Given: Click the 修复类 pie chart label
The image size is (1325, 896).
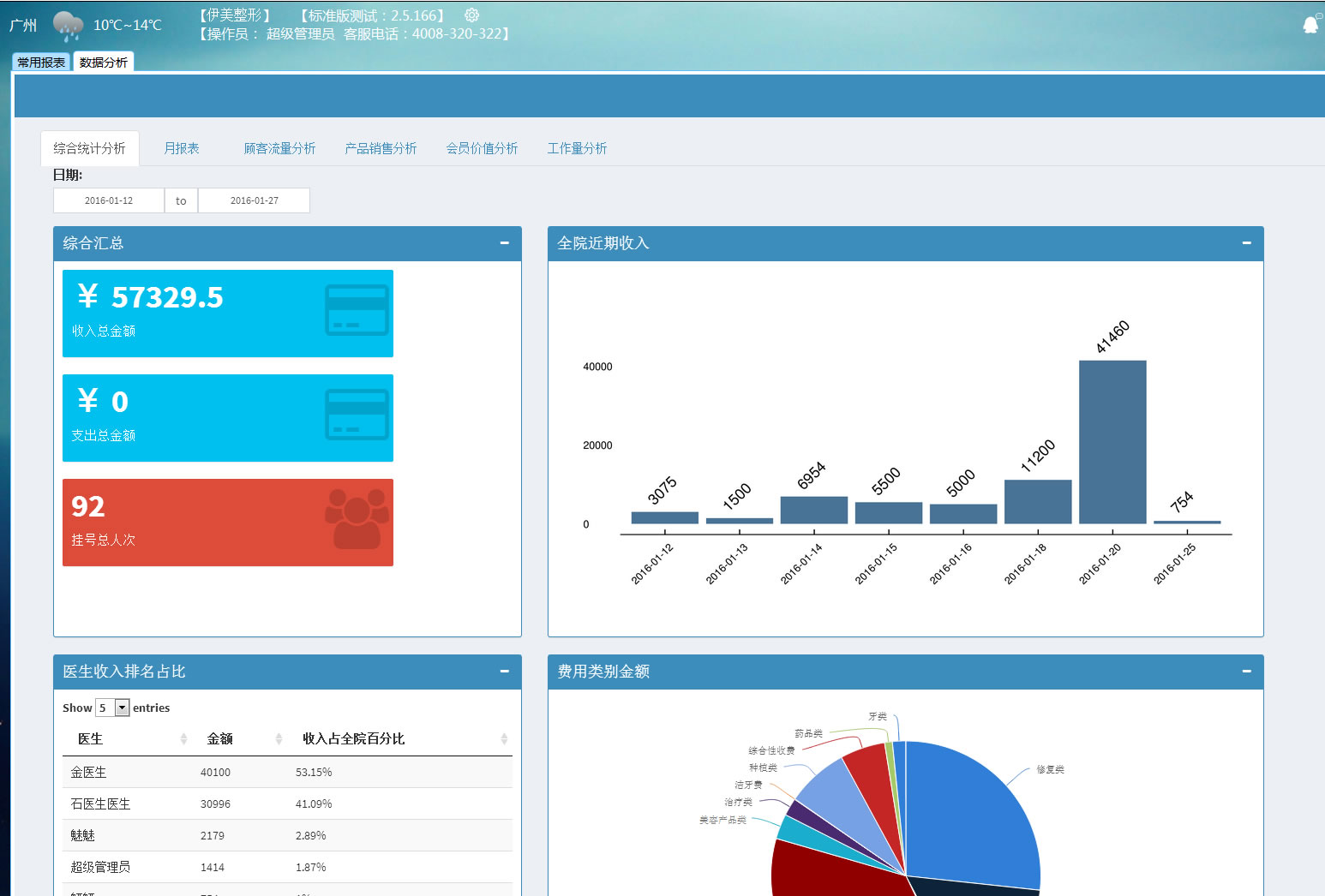Looking at the screenshot, I should click(x=1050, y=769).
